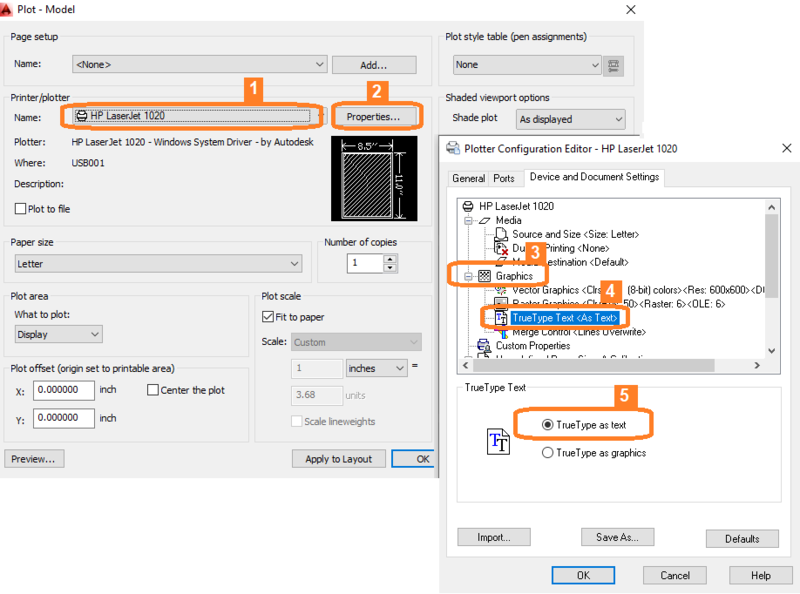
Task: Switch to the Ports tab
Action: point(504,178)
